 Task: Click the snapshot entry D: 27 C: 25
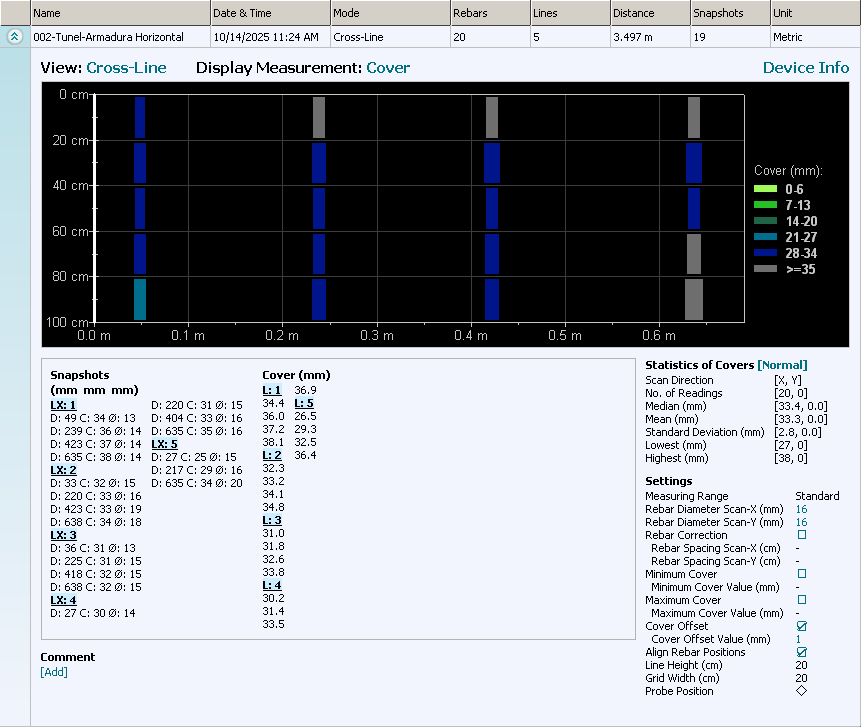(194, 457)
